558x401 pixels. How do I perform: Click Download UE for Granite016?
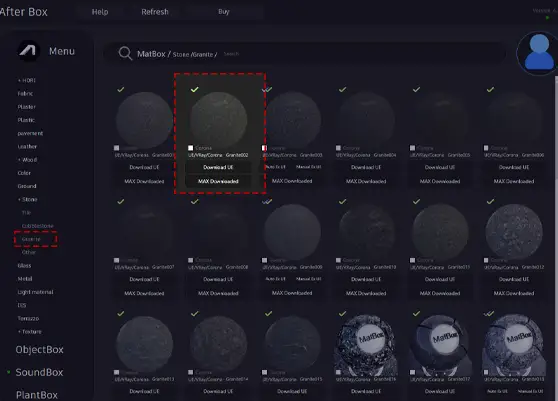[x=366, y=391]
